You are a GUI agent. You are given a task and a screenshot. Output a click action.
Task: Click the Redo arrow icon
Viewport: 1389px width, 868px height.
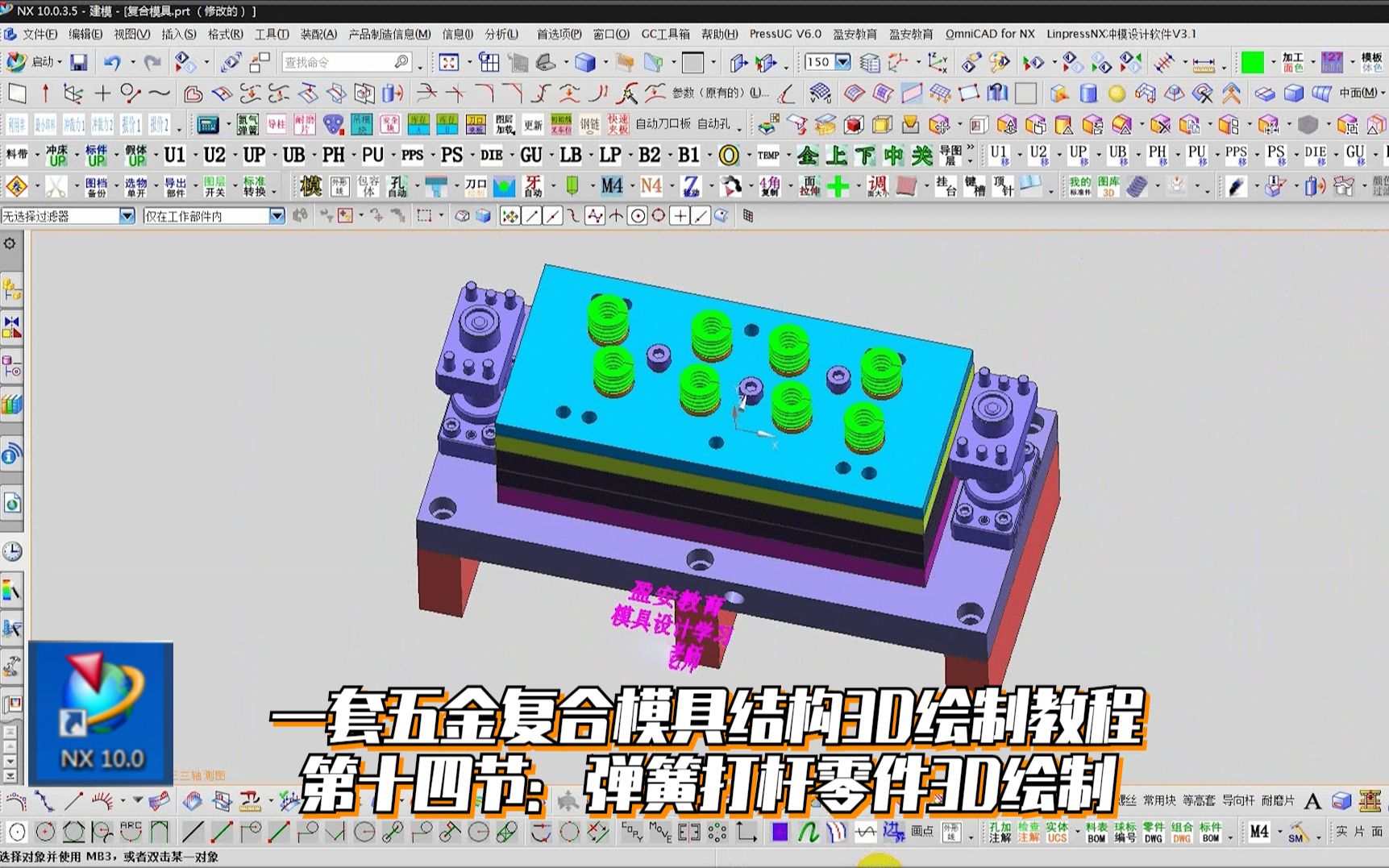click(x=152, y=62)
